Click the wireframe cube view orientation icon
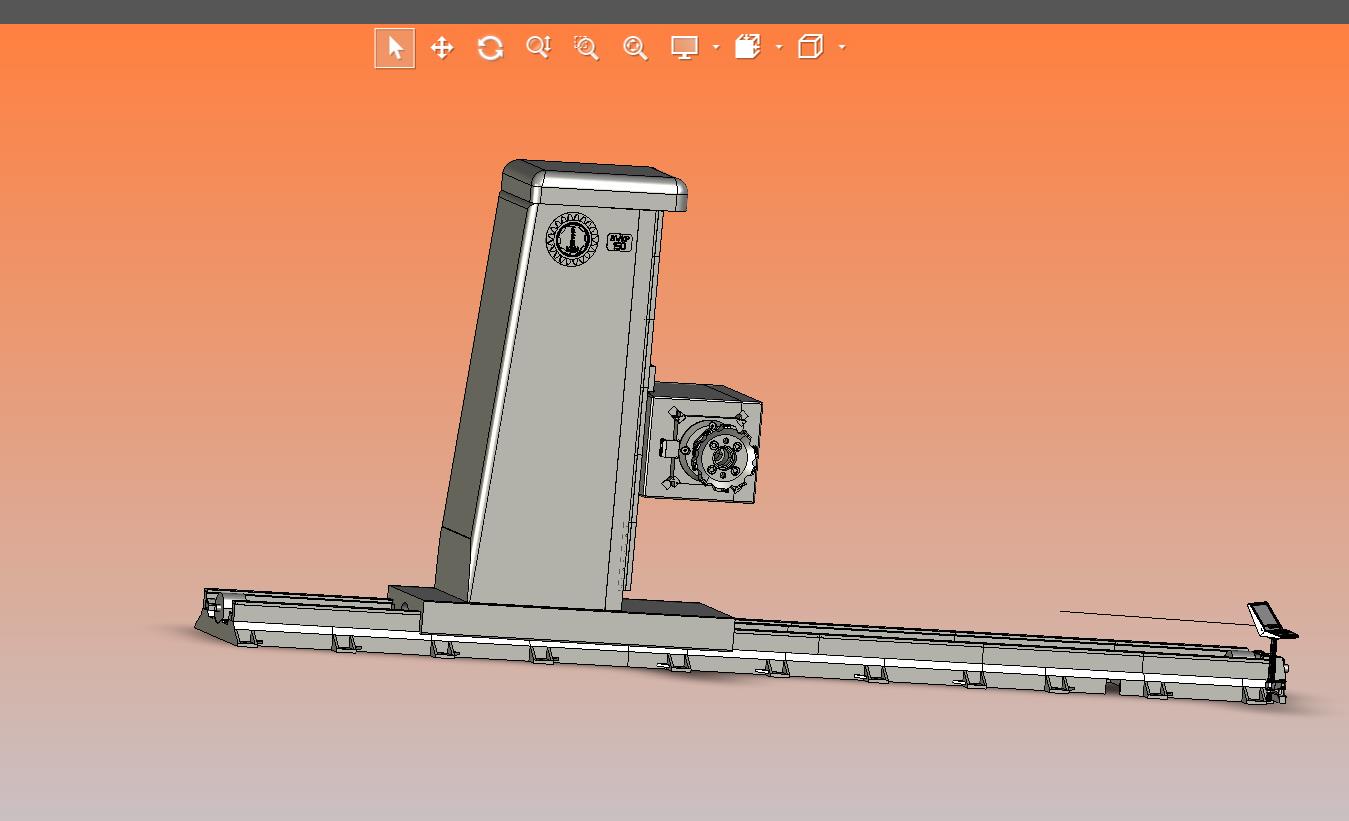This screenshot has height=821, width=1349. [x=811, y=47]
